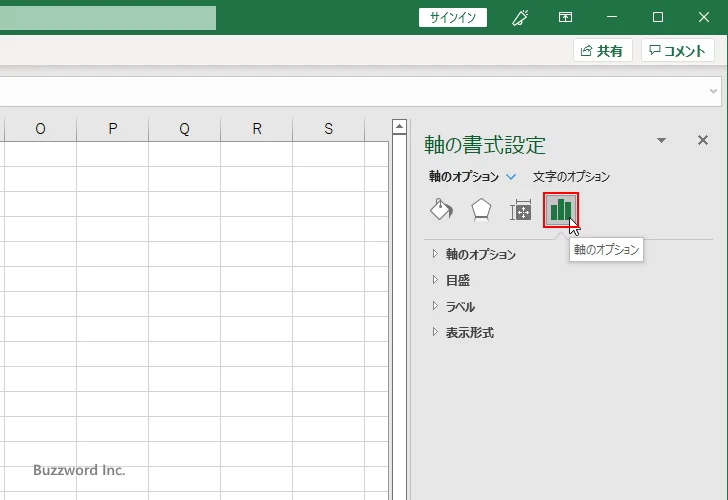Close the 軸の書式設定 pane
The height and width of the screenshot is (500, 728).
tap(702, 141)
